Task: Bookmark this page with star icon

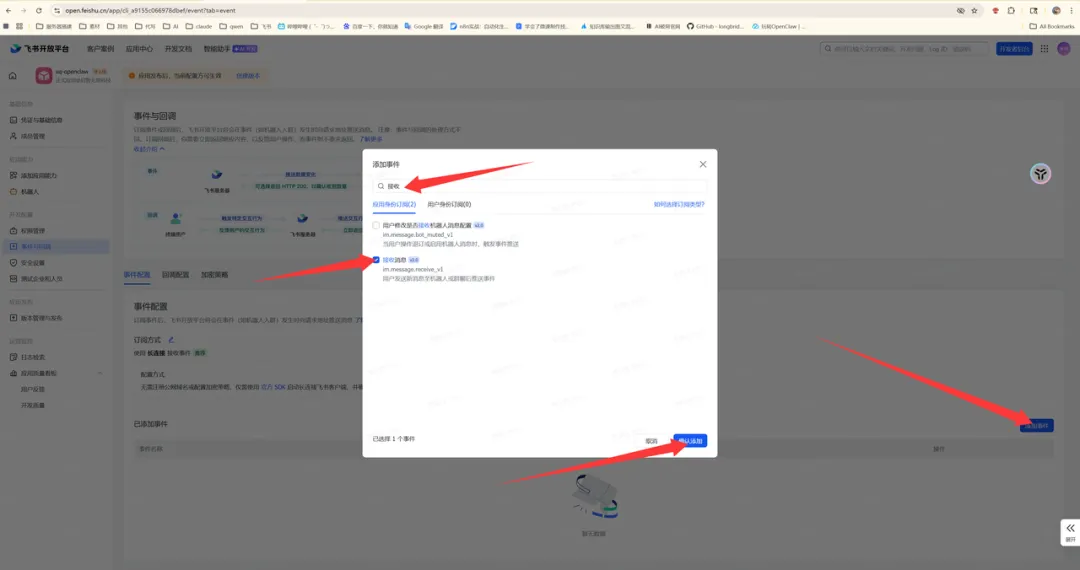Action: [x=974, y=10]
